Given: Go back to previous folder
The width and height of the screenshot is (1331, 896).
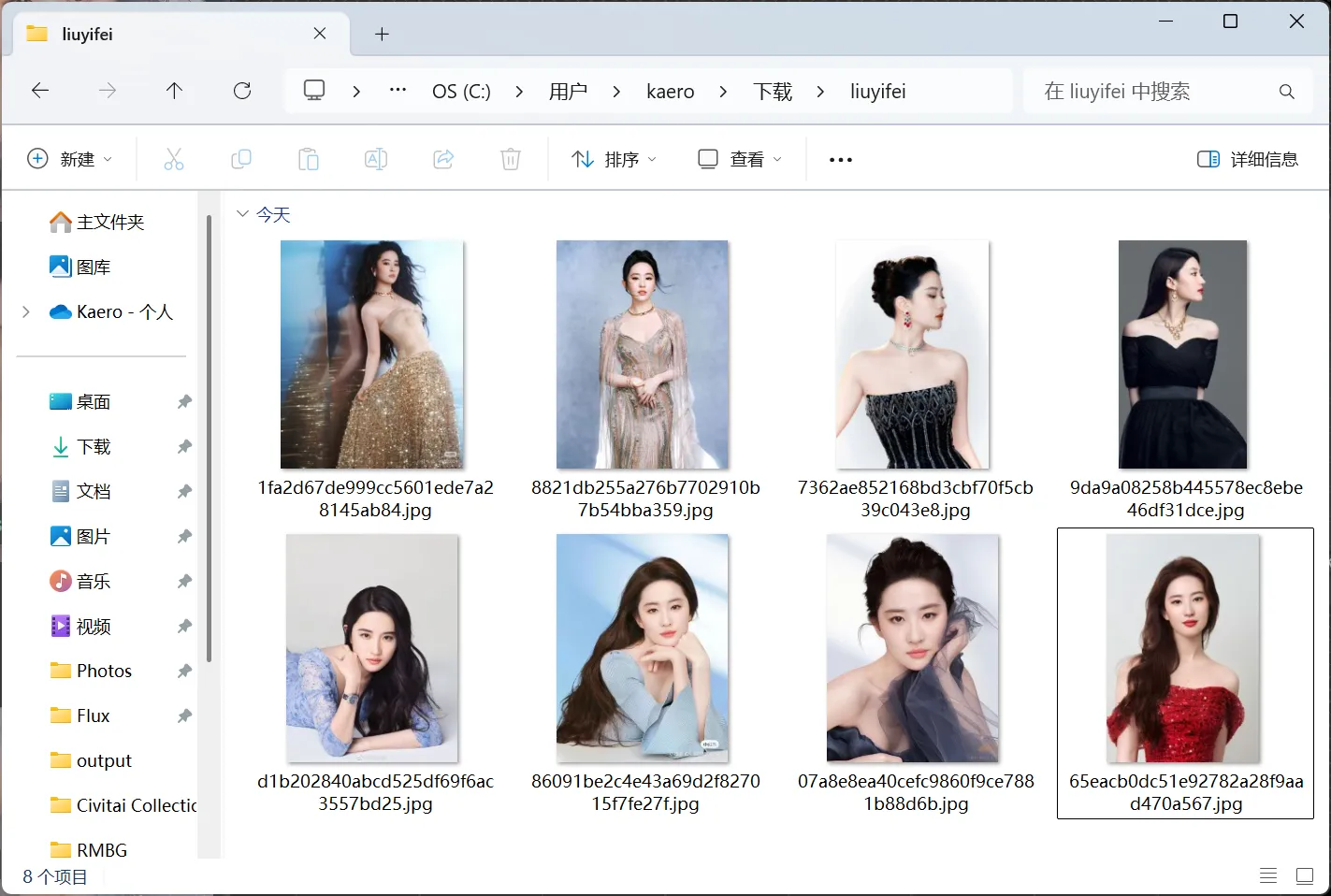Looking at the screenshot, I should 40,91.
